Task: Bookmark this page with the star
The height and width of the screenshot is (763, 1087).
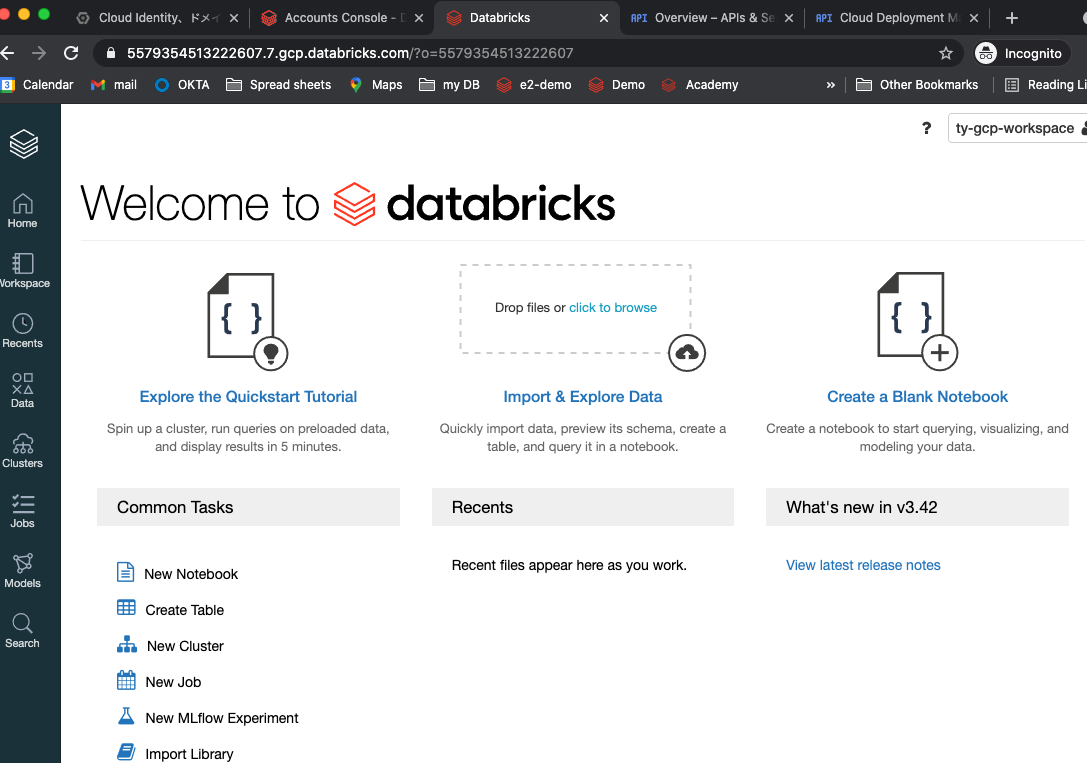Action: [x=946, y=53]
